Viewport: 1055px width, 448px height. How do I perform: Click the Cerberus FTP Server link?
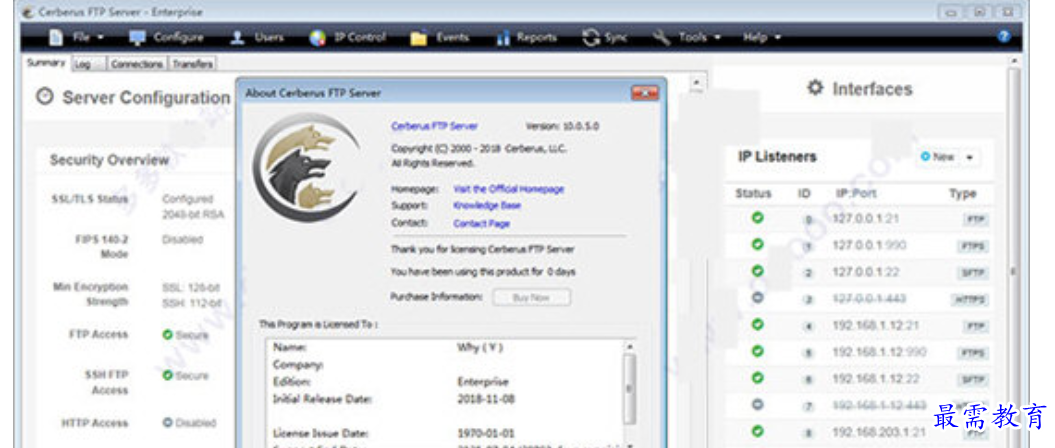point(434,126)
